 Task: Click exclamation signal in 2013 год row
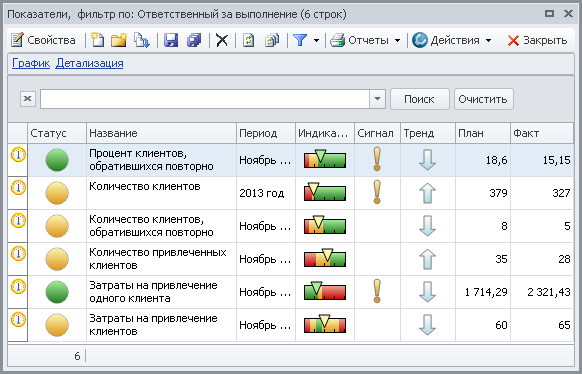tap(377, 192)
